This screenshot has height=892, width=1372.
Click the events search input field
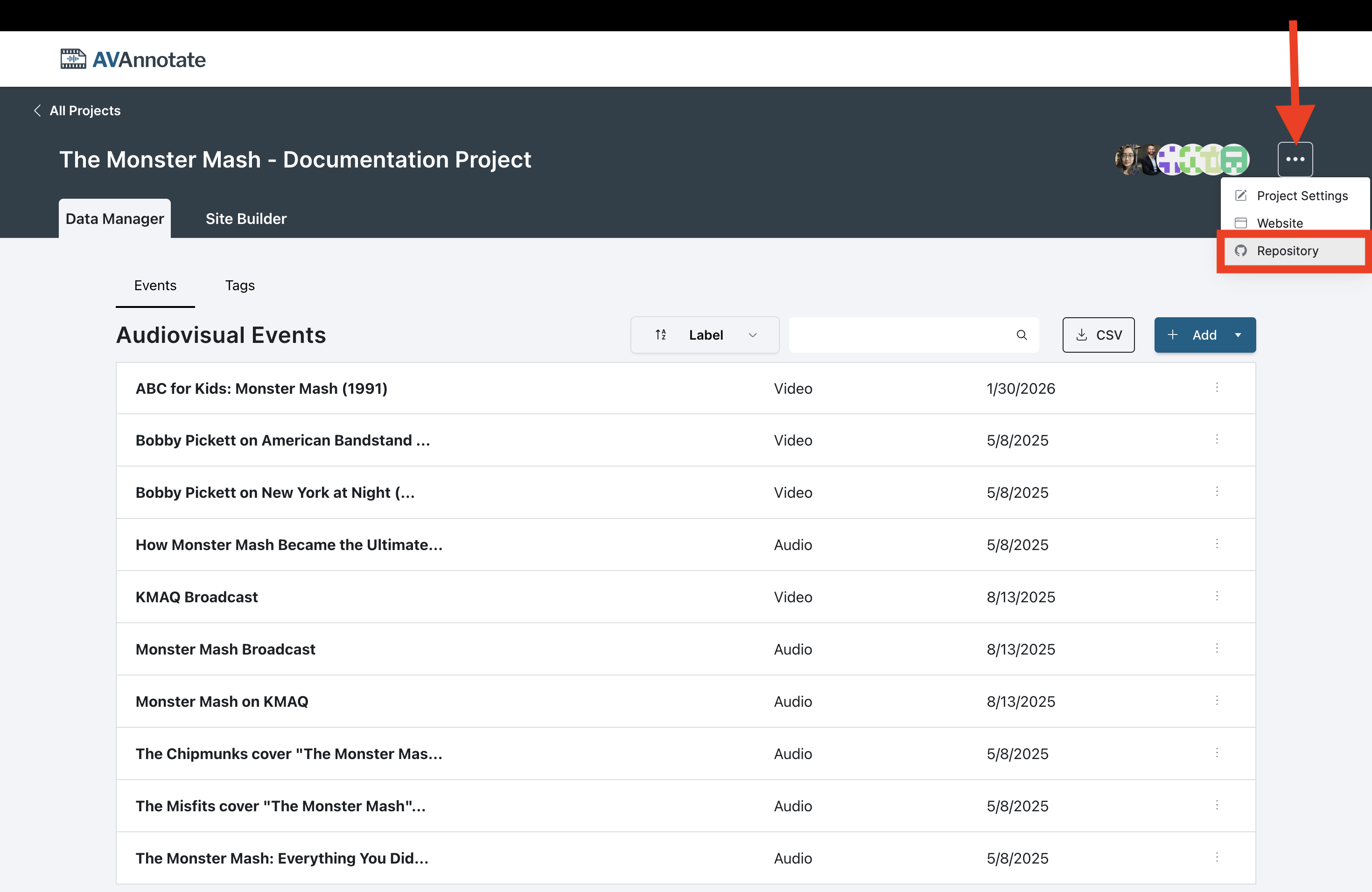899,335
